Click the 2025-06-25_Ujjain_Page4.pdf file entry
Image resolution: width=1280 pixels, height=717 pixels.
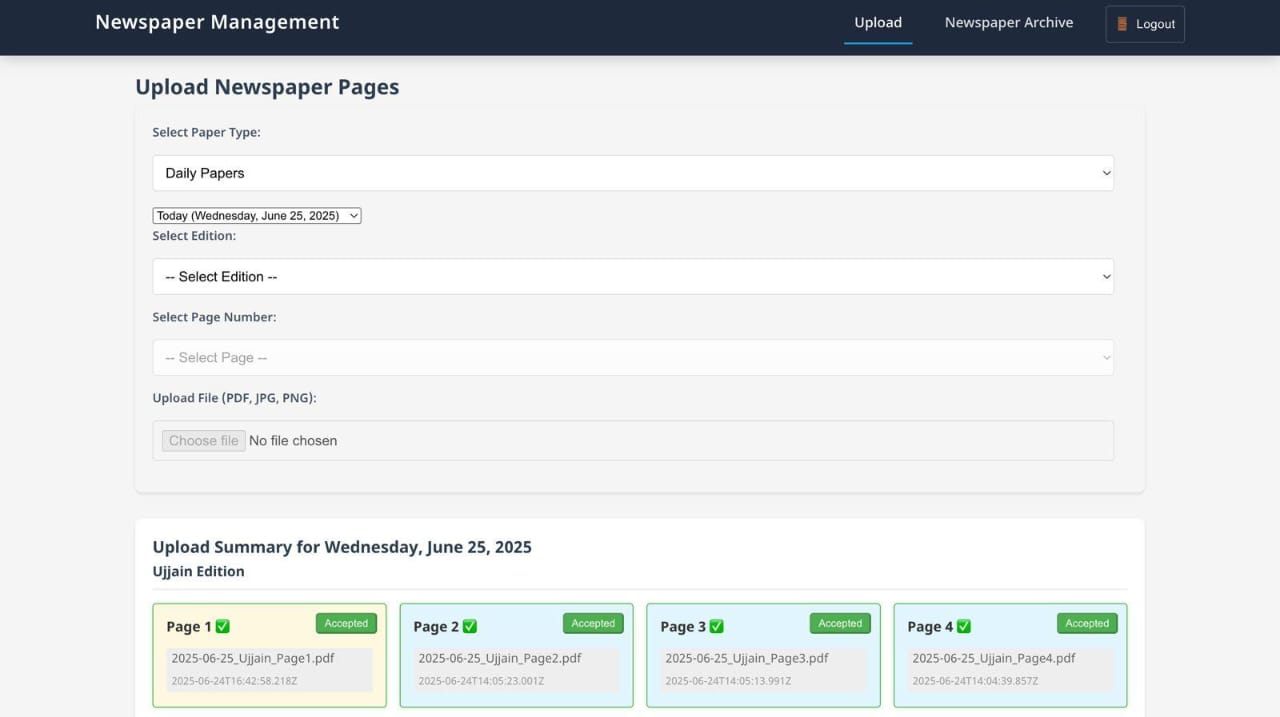tap(993, 658)
